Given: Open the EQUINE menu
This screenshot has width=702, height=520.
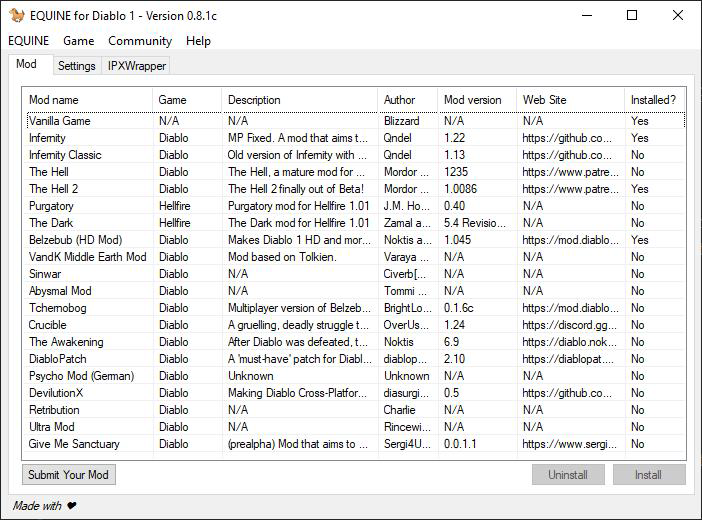Looking at the screenshot, I should click(x=29, y=41).
